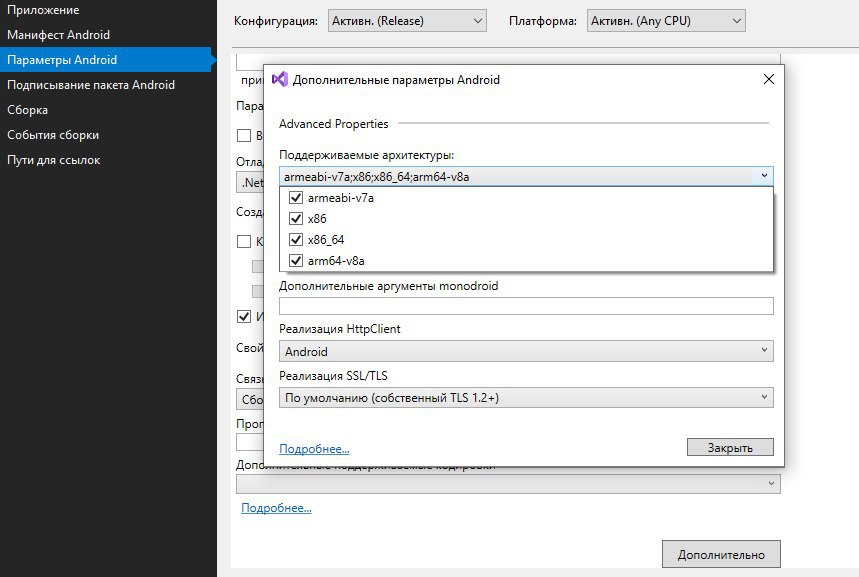Viewport: 859px width, 577px height.
Task: Open the Конфигурация dropdown
Action: 407,21
